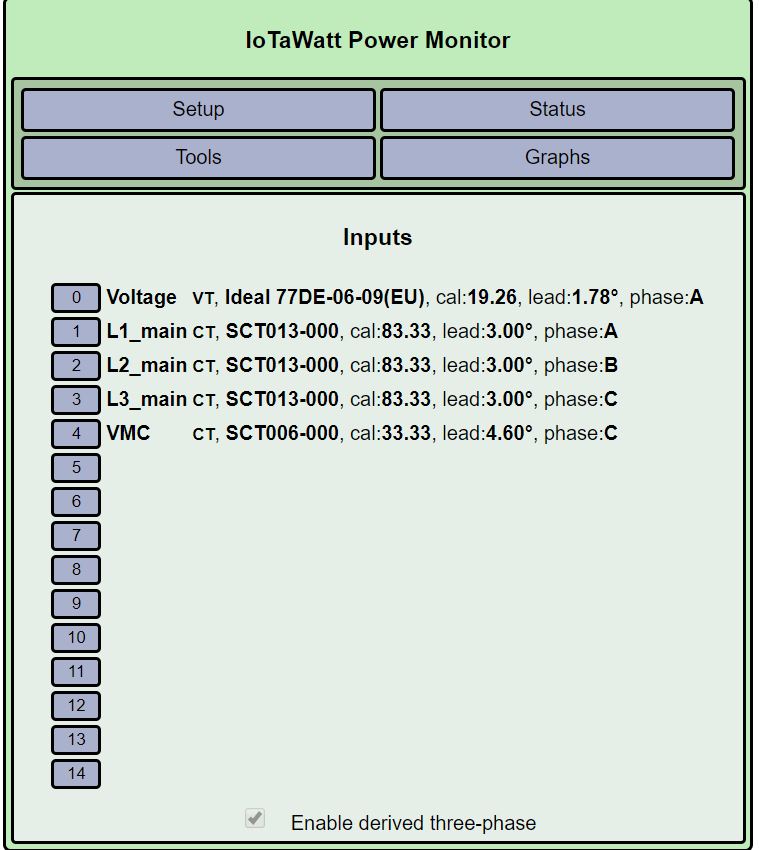Toggle Enable derived three-phase checkbox

pyautogui.click(x=255, y=818)
